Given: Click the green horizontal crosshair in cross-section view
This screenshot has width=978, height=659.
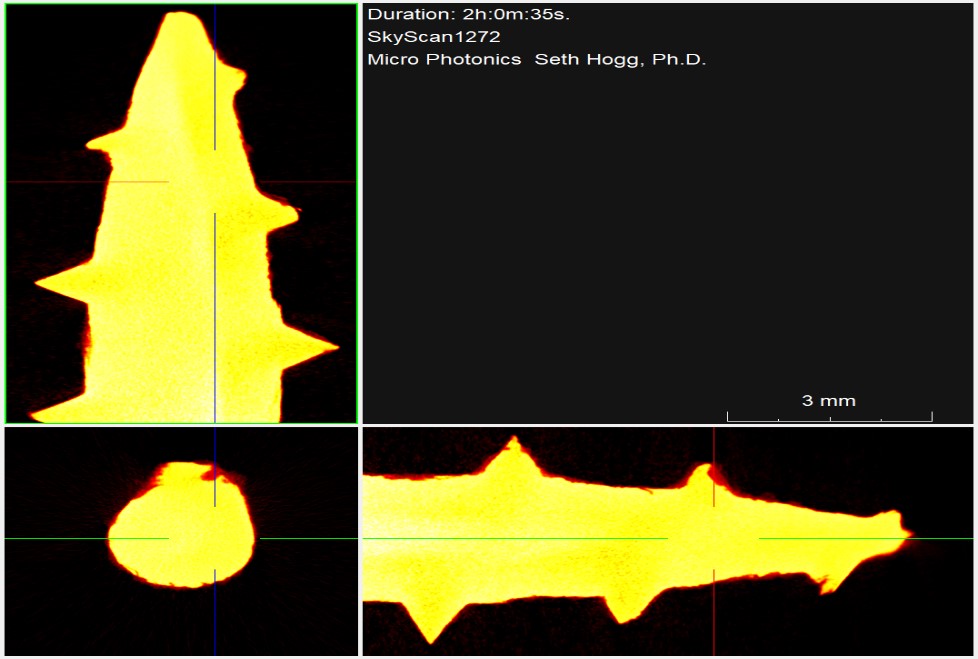Looking at the screenshot, I should (60, 538).
